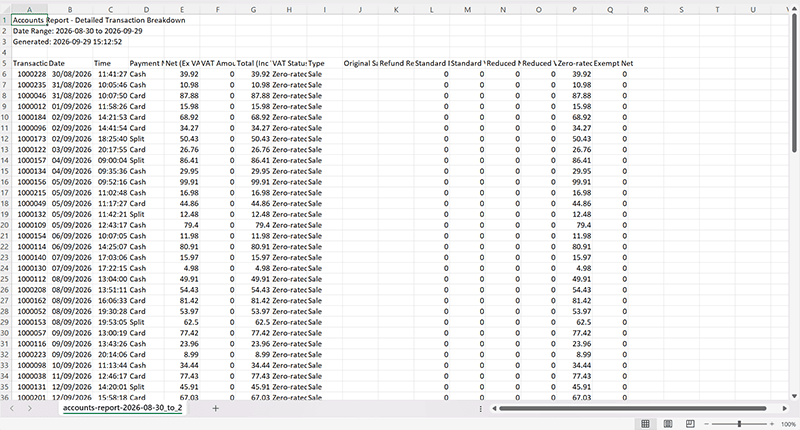Select row 5 header
The width and height of the screenshot is (800, 430).
5,63
